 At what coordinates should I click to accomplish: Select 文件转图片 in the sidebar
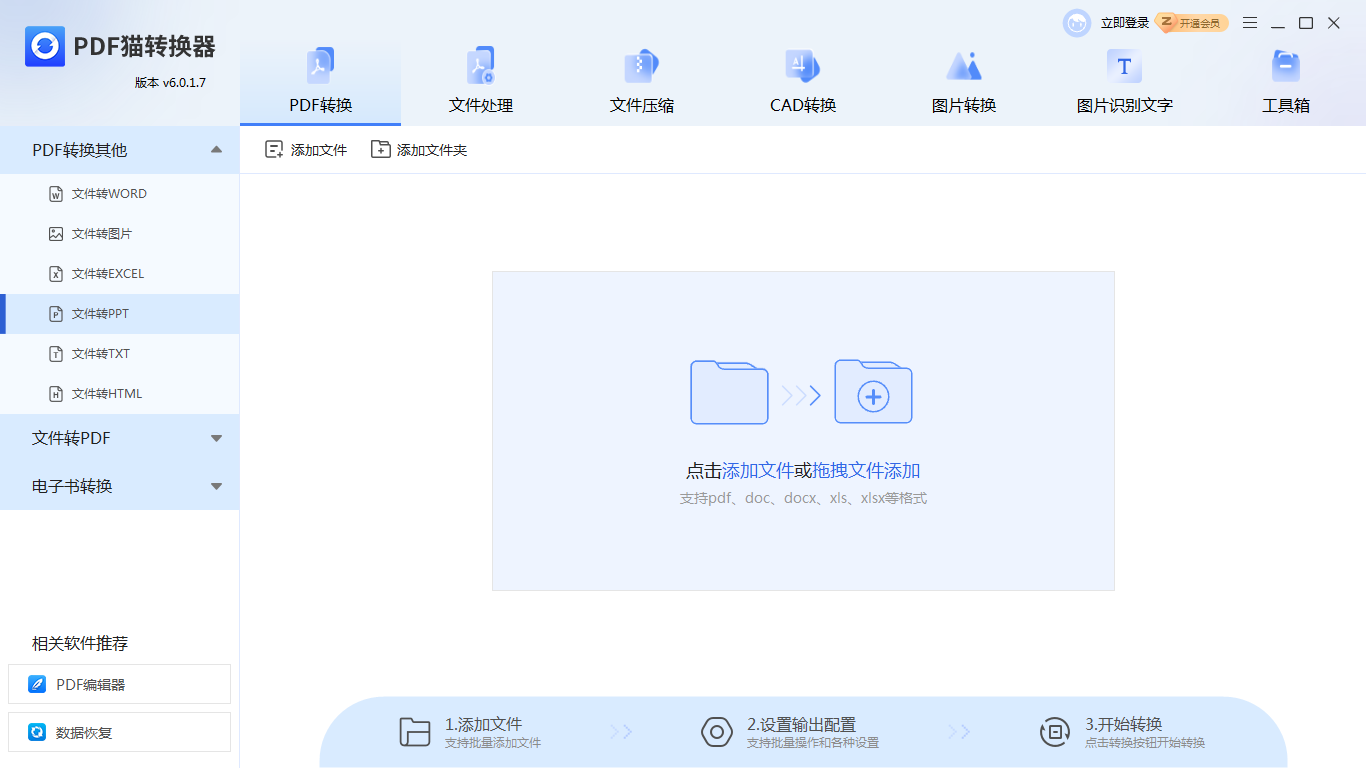click(x=119, y=234)
